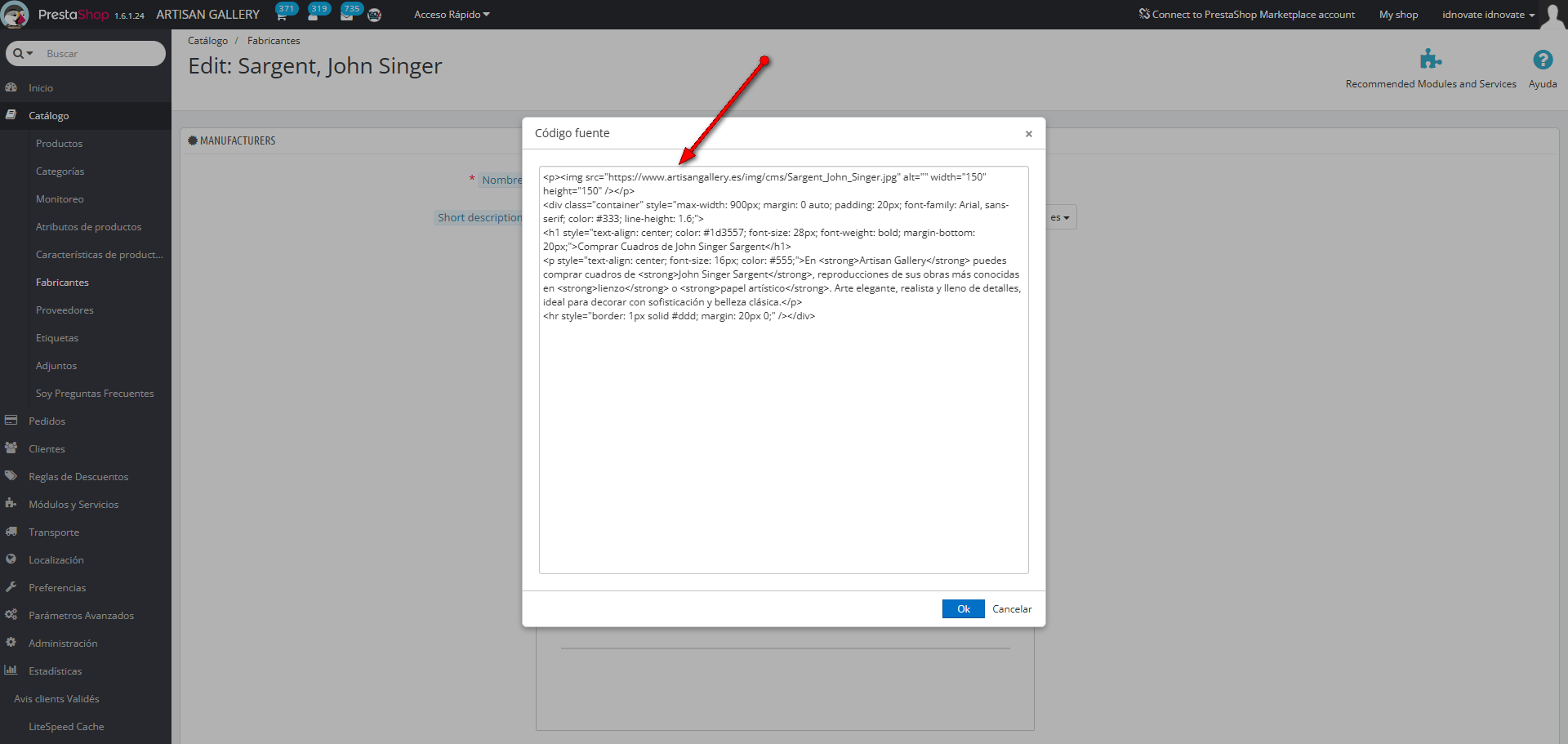
Task: Click the PrestaShop version 1.6.1.24 text
Action: [129, 16]
